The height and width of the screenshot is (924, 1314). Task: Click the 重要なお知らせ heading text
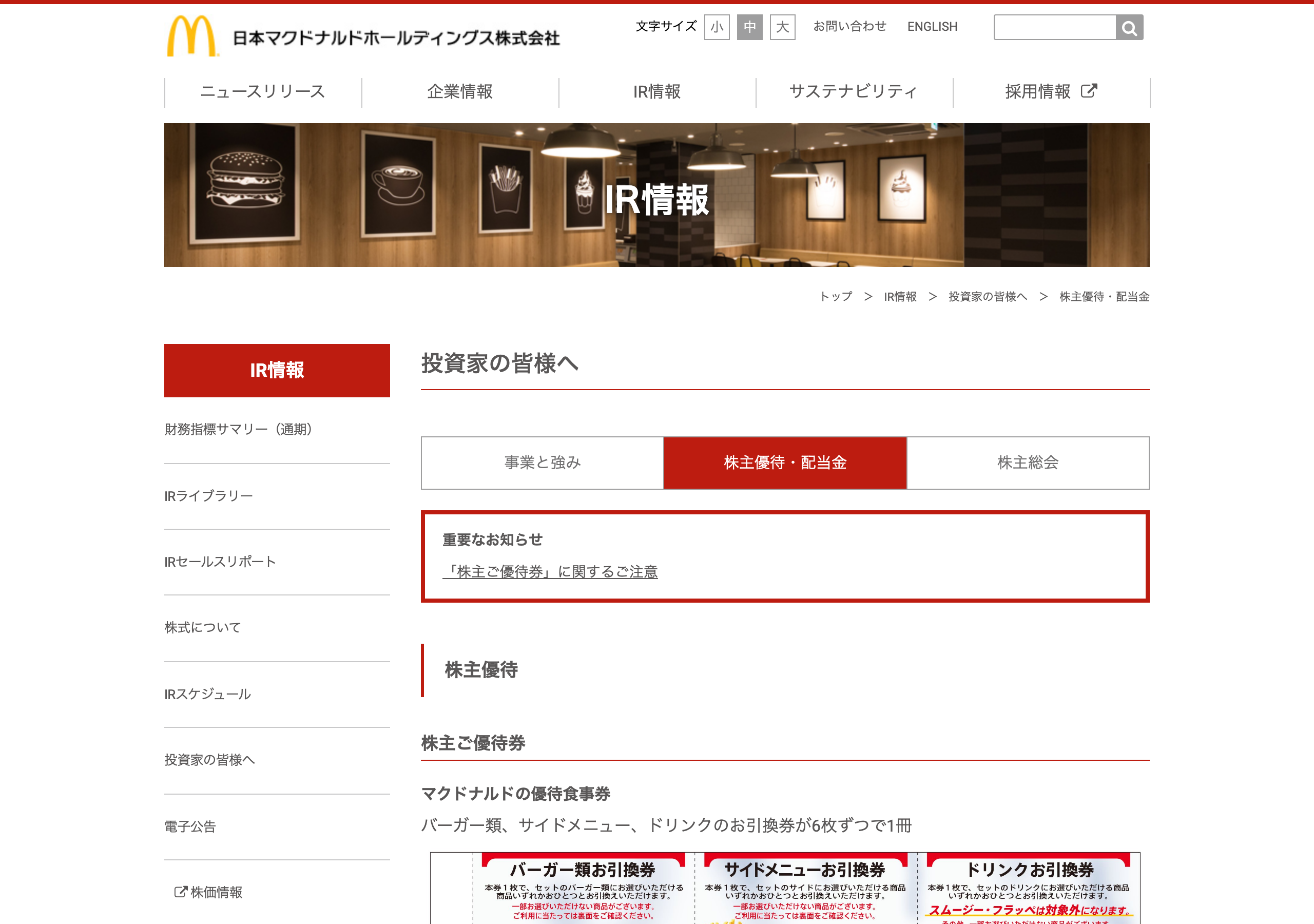(493, 540)
